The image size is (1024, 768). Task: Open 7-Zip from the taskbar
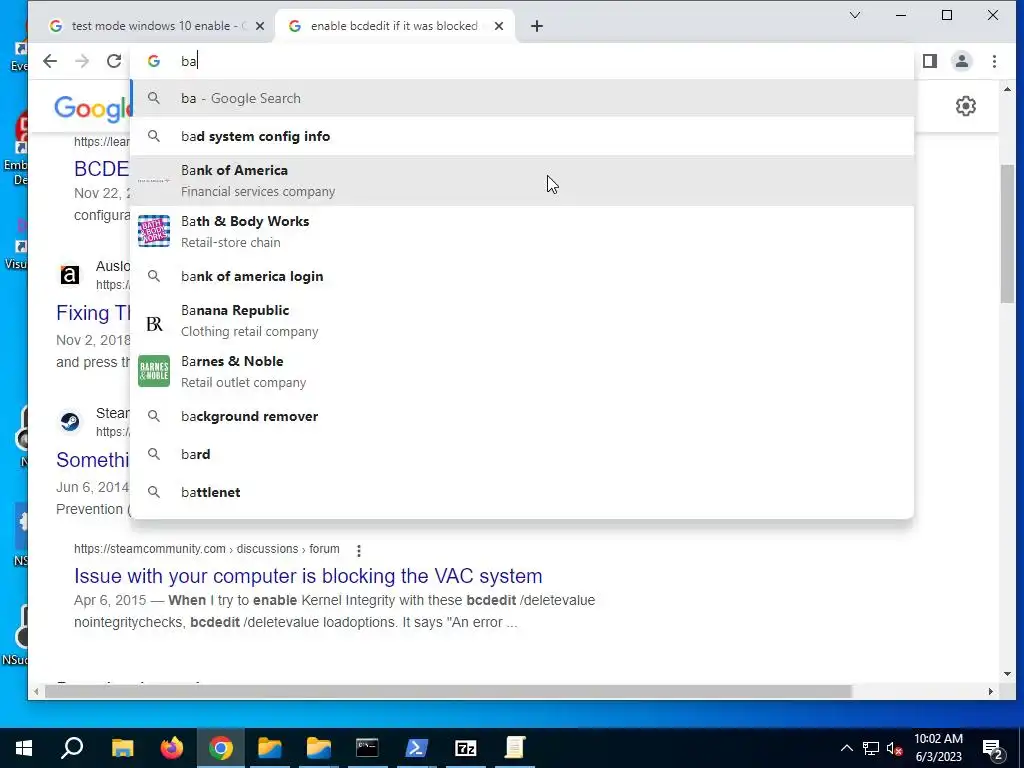pyautogui.click(x=466, y=748)
